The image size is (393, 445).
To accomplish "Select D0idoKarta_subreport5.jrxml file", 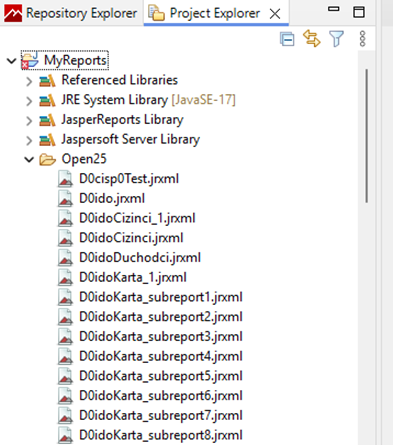I will tap(161, 376).
